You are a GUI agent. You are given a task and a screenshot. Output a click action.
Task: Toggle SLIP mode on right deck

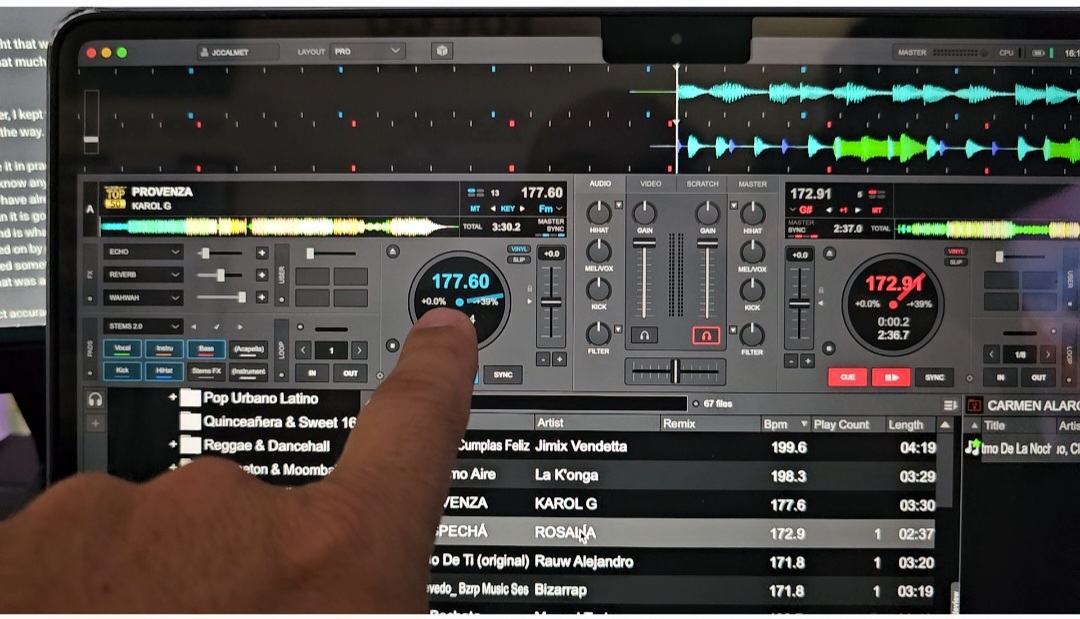pyautogui.click(x=956, y=262)
